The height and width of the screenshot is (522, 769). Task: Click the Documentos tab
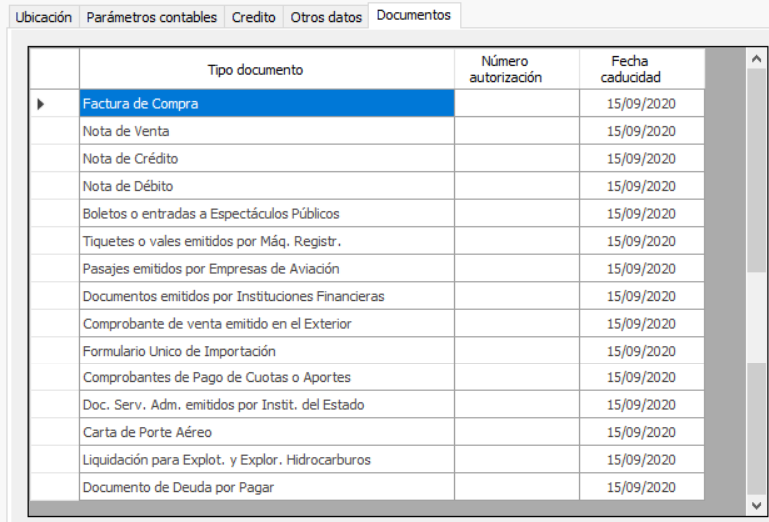click(x=413, y=15)
